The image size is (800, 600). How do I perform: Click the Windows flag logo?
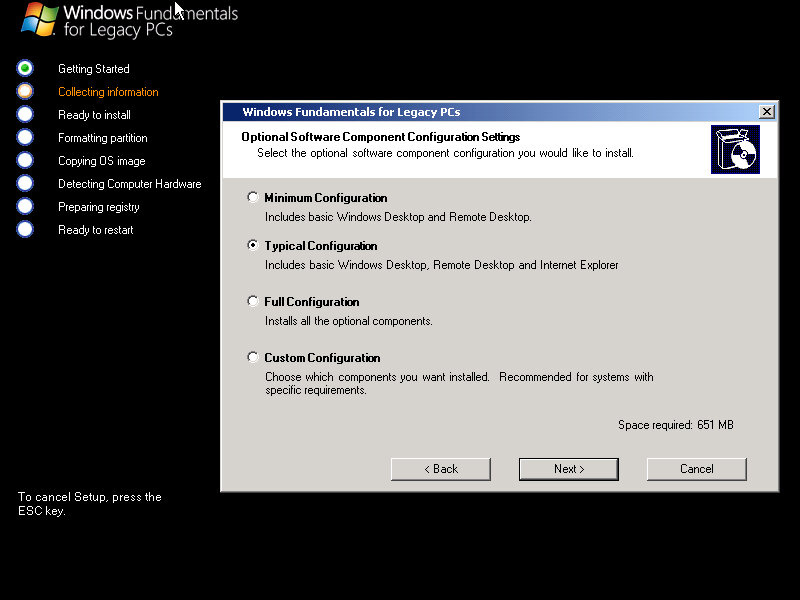pos(38,19)
